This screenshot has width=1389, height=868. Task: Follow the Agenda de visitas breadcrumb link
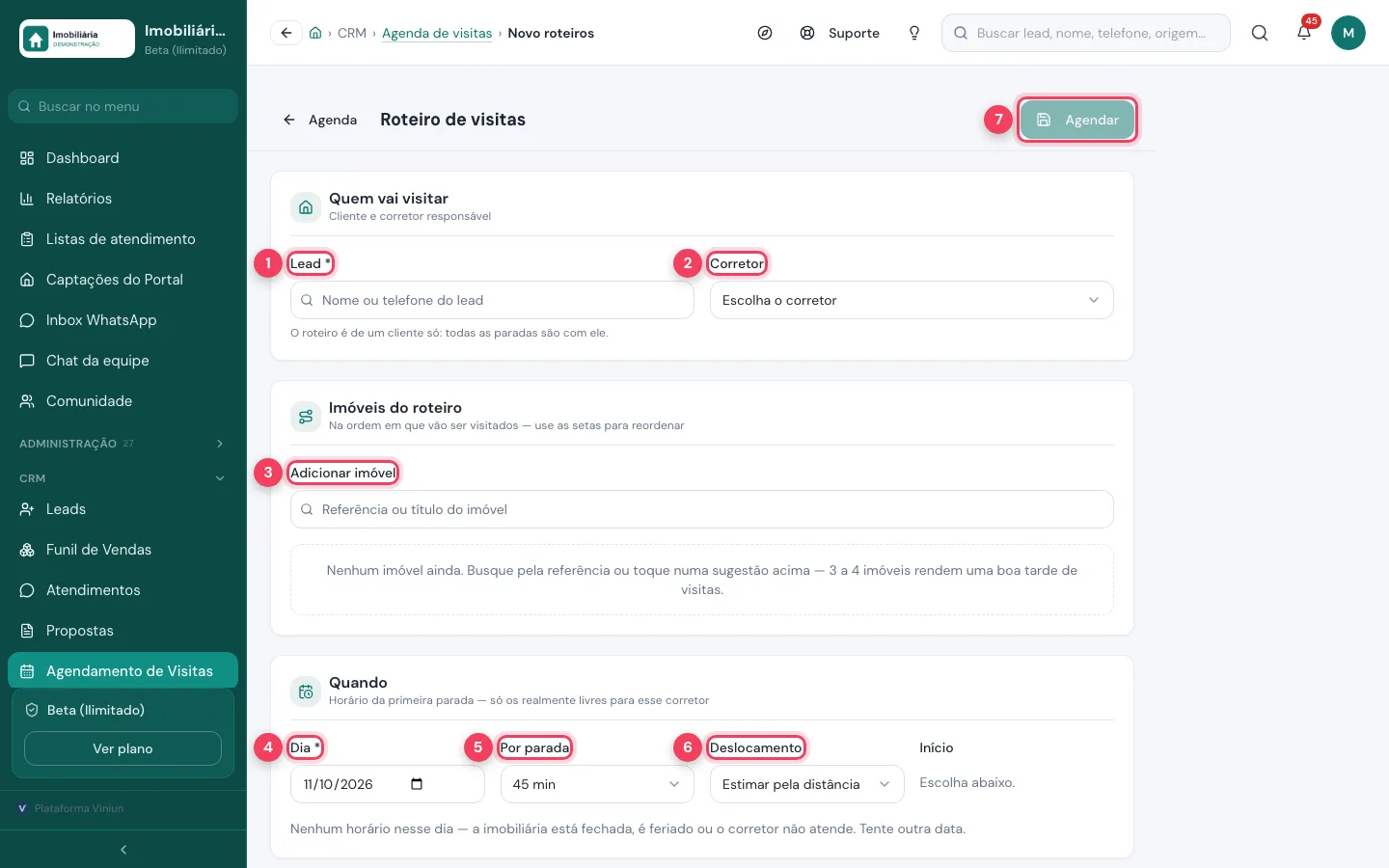[x=437, y=33]
